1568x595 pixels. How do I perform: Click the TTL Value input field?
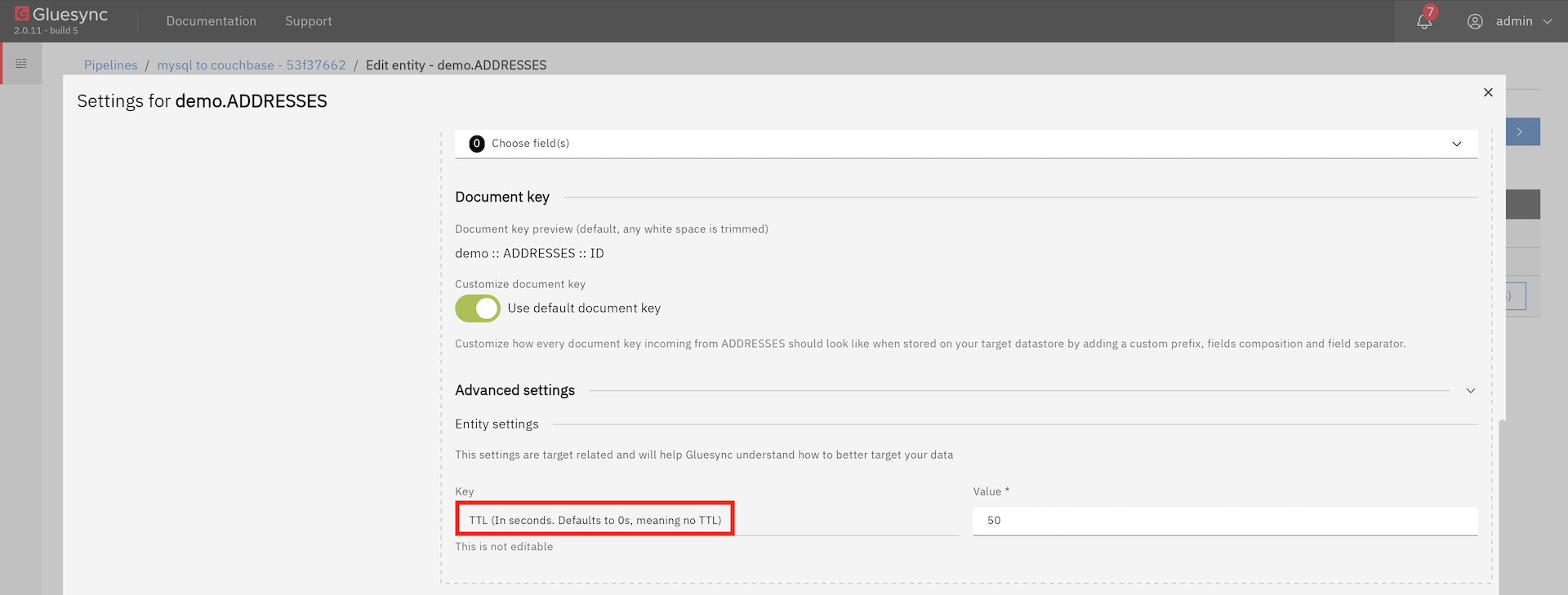coord(1225,521)
